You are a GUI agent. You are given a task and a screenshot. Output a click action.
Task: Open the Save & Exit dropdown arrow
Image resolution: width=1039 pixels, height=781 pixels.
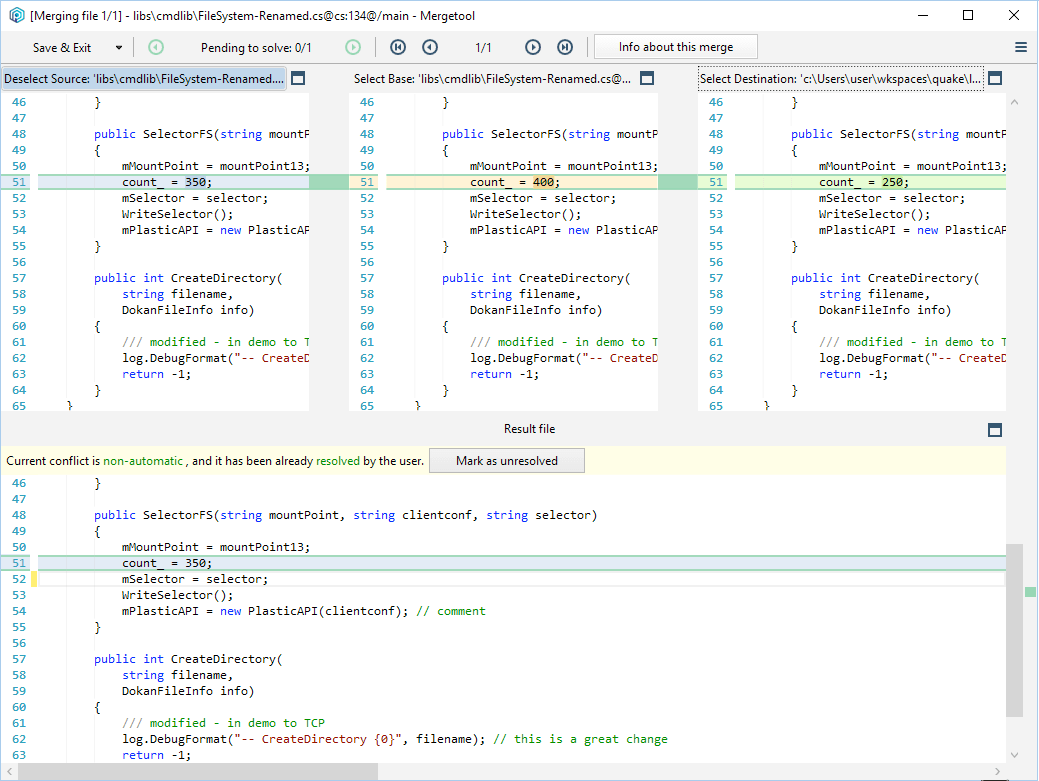click(118, 47)
